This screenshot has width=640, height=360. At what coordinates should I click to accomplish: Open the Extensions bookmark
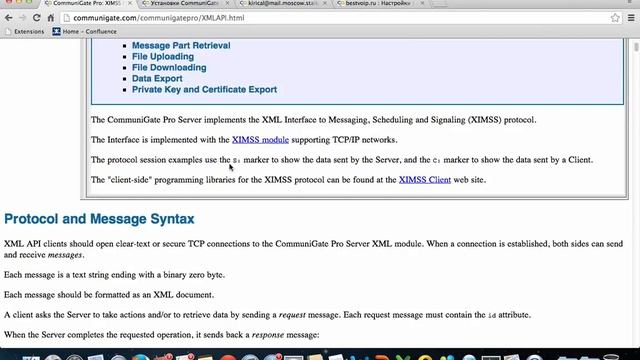pyautogui.click(x=24, y=31)
